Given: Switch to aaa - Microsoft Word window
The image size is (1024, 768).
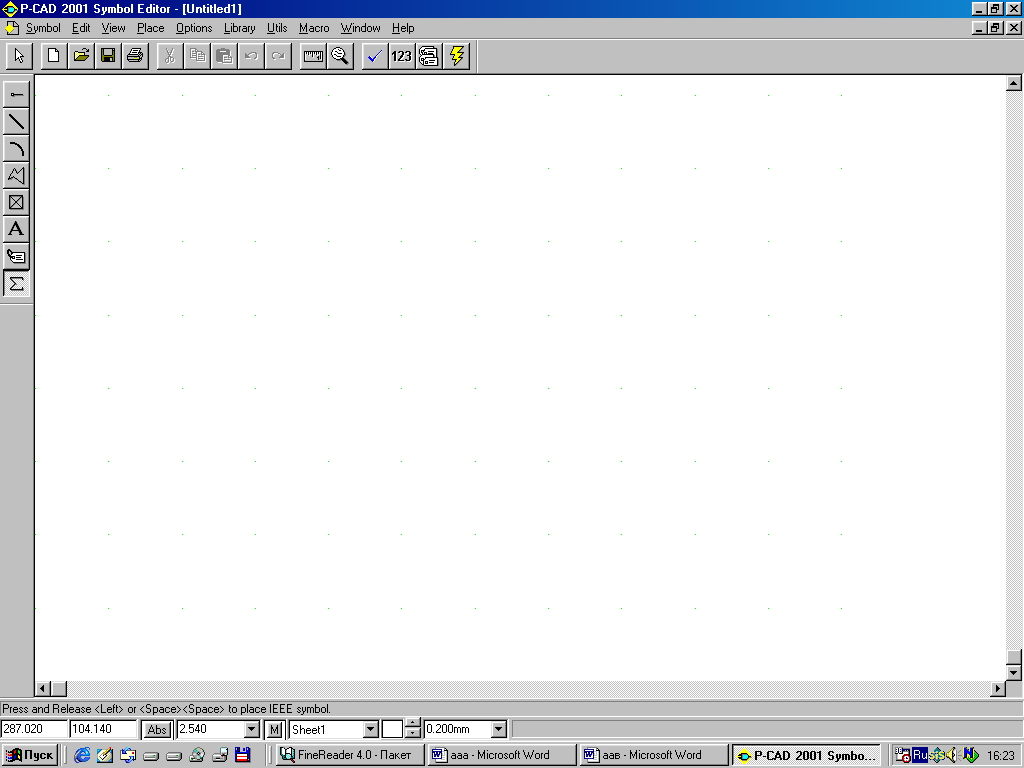Looking at the screenshot, I should pyautogui.click(x=502, y=755).
